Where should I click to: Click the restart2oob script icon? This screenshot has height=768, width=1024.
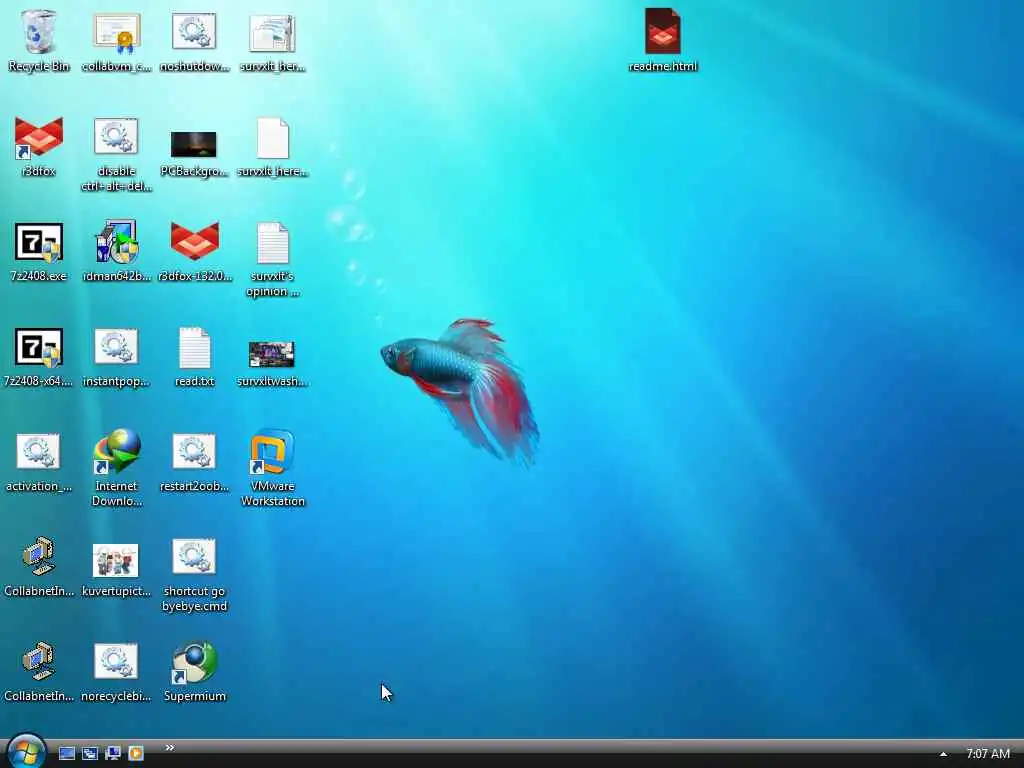[194, 462]
